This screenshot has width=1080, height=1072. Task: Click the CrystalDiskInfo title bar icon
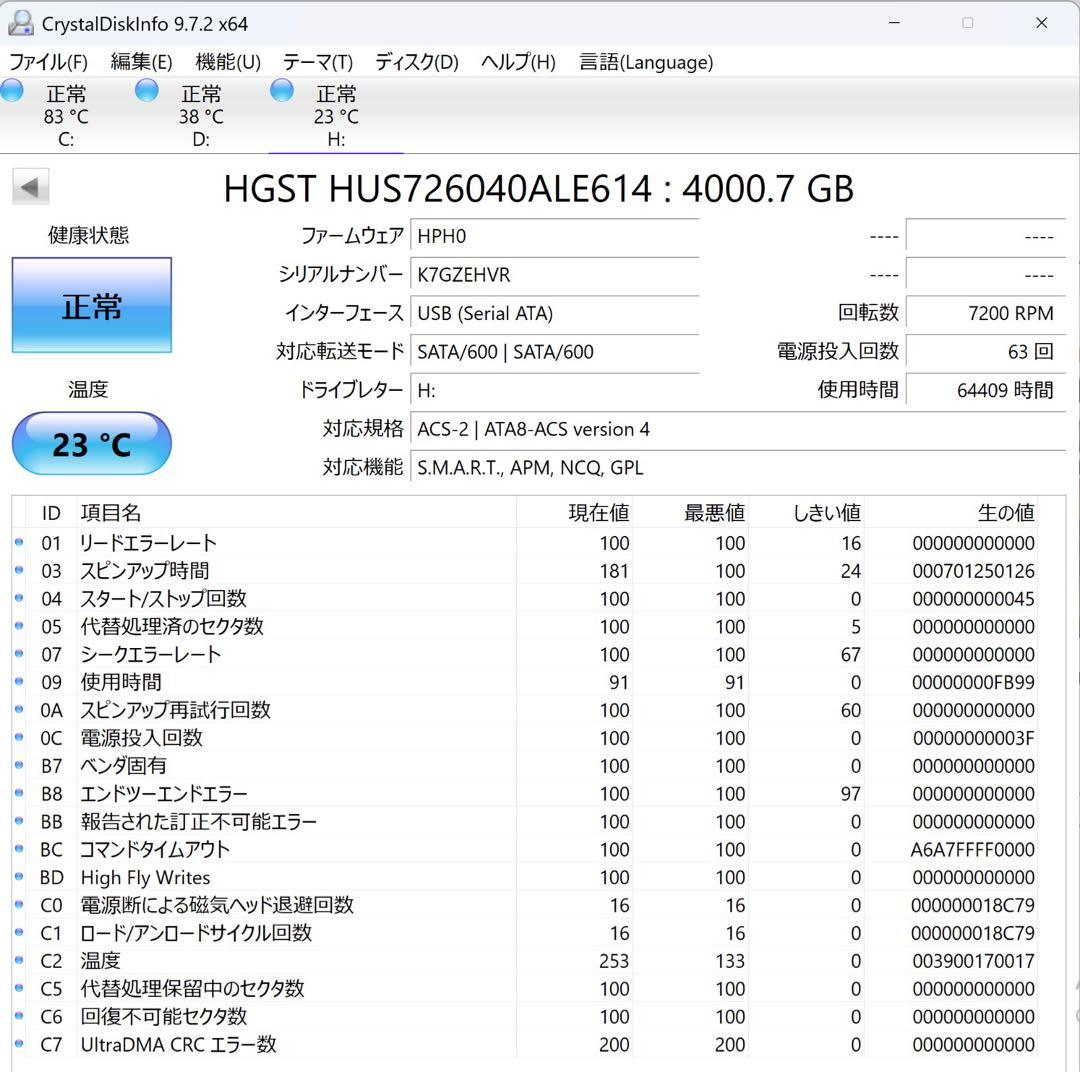pyautogui.click(x=21, y=22)
